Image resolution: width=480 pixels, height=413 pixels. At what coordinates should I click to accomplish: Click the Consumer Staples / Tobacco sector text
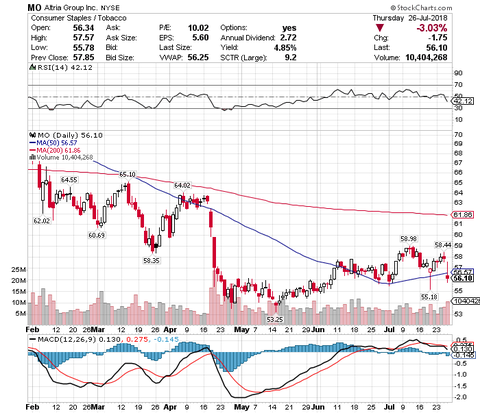[x=79, y=18]
